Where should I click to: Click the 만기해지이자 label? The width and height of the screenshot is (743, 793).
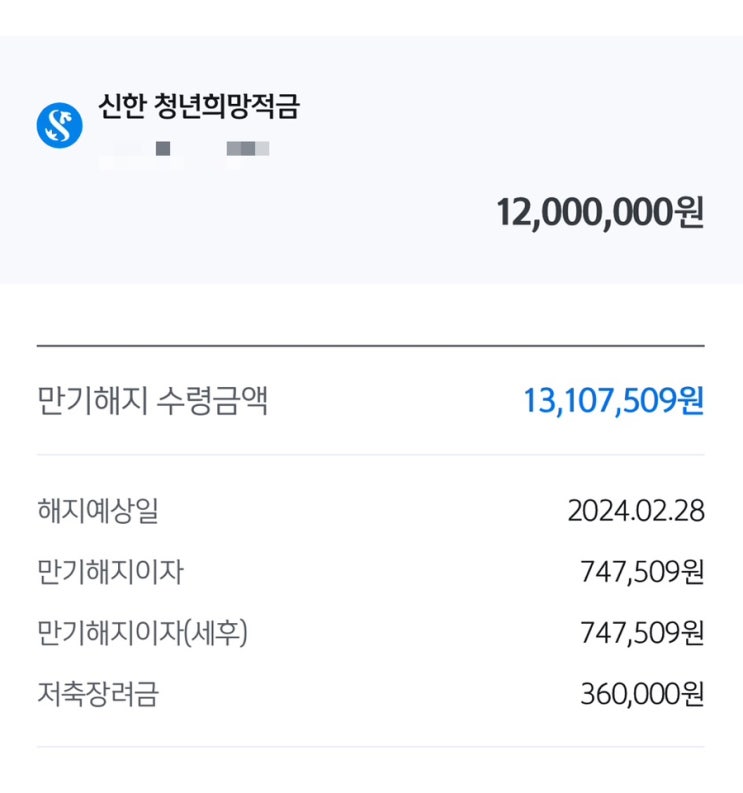pyautogui.click(x=110, y=573)
